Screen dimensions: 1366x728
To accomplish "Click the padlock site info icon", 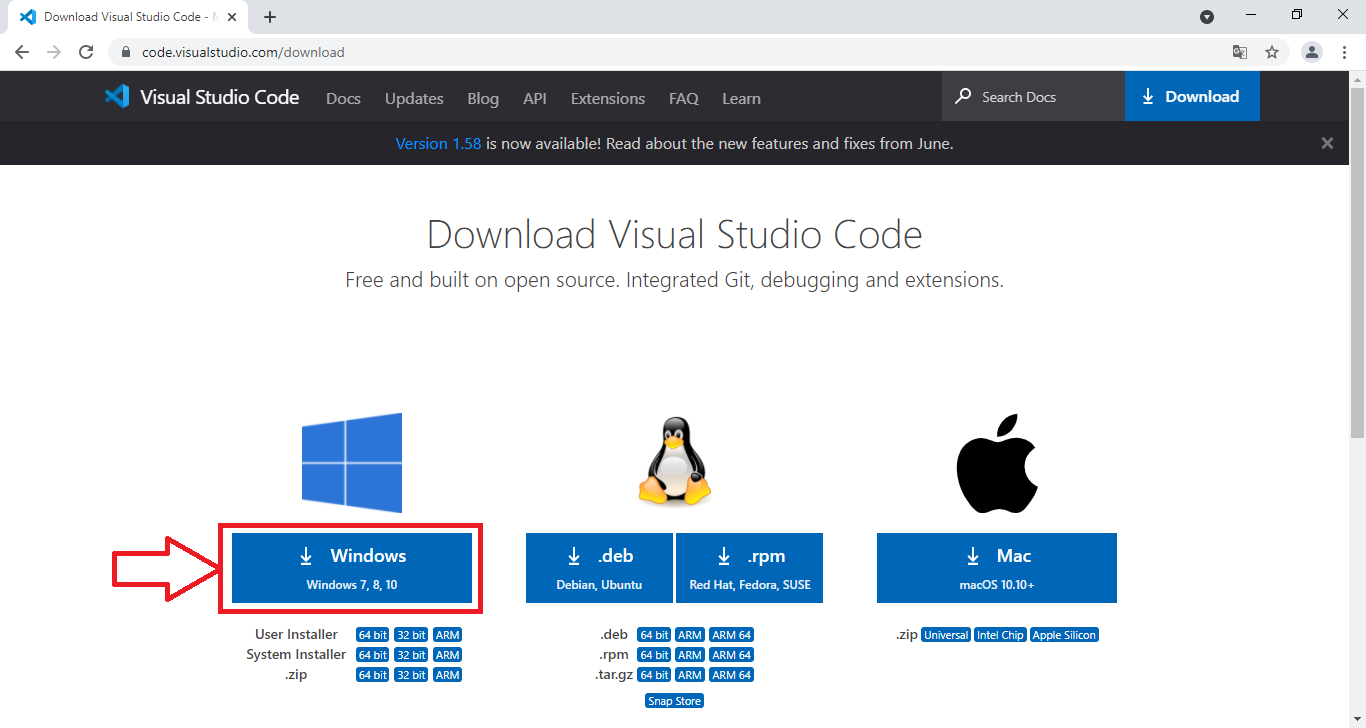I will 126,52.
